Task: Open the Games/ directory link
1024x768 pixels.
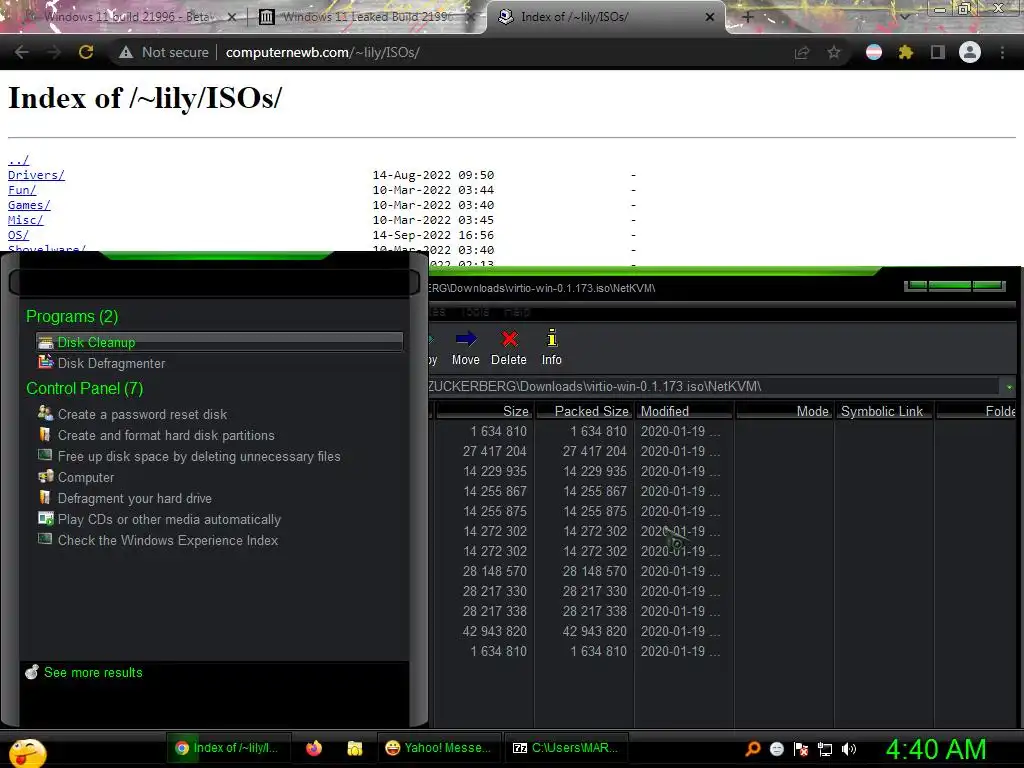Action: coord(29,205)
